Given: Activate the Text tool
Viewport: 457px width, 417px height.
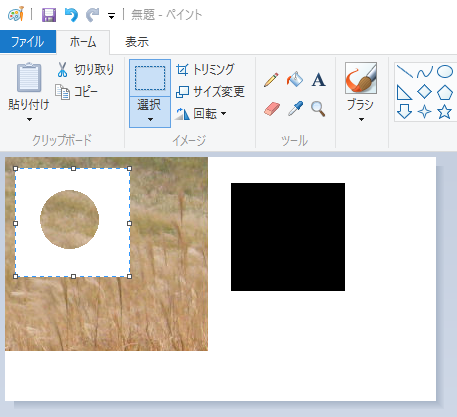Looking at the screenshot, I should pyautogui.click(x=318, y=80).
